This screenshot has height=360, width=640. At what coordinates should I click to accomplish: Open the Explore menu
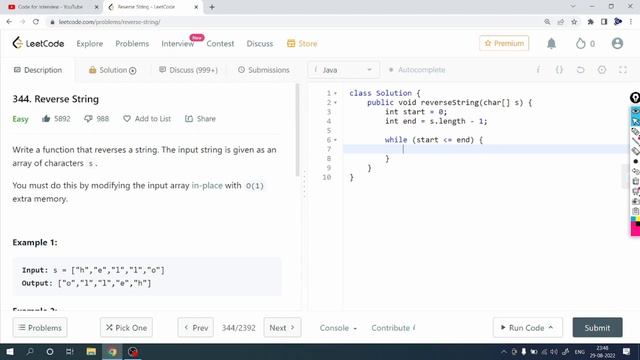[90, 43]
